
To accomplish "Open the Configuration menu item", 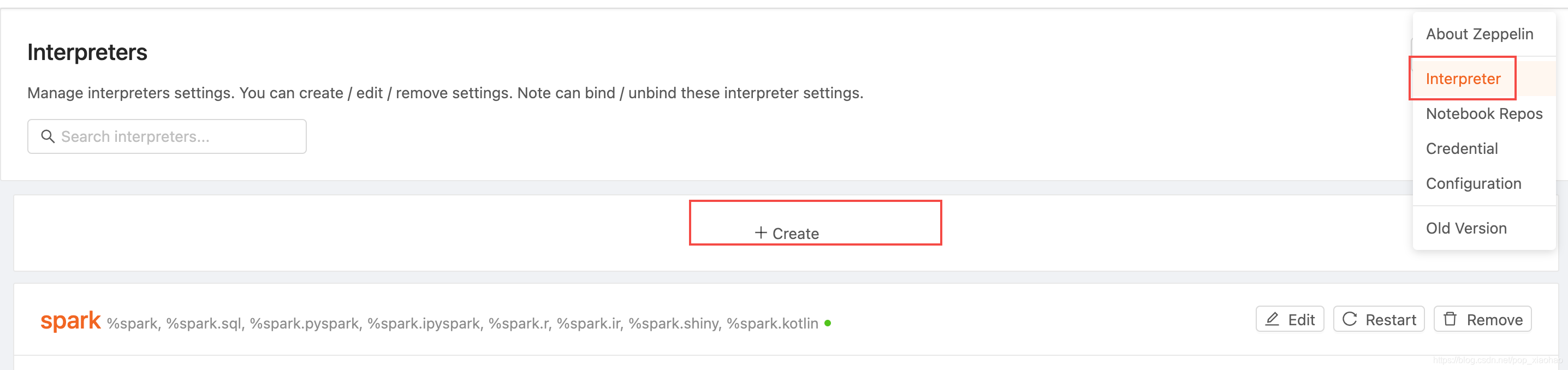I will 1473,183.
